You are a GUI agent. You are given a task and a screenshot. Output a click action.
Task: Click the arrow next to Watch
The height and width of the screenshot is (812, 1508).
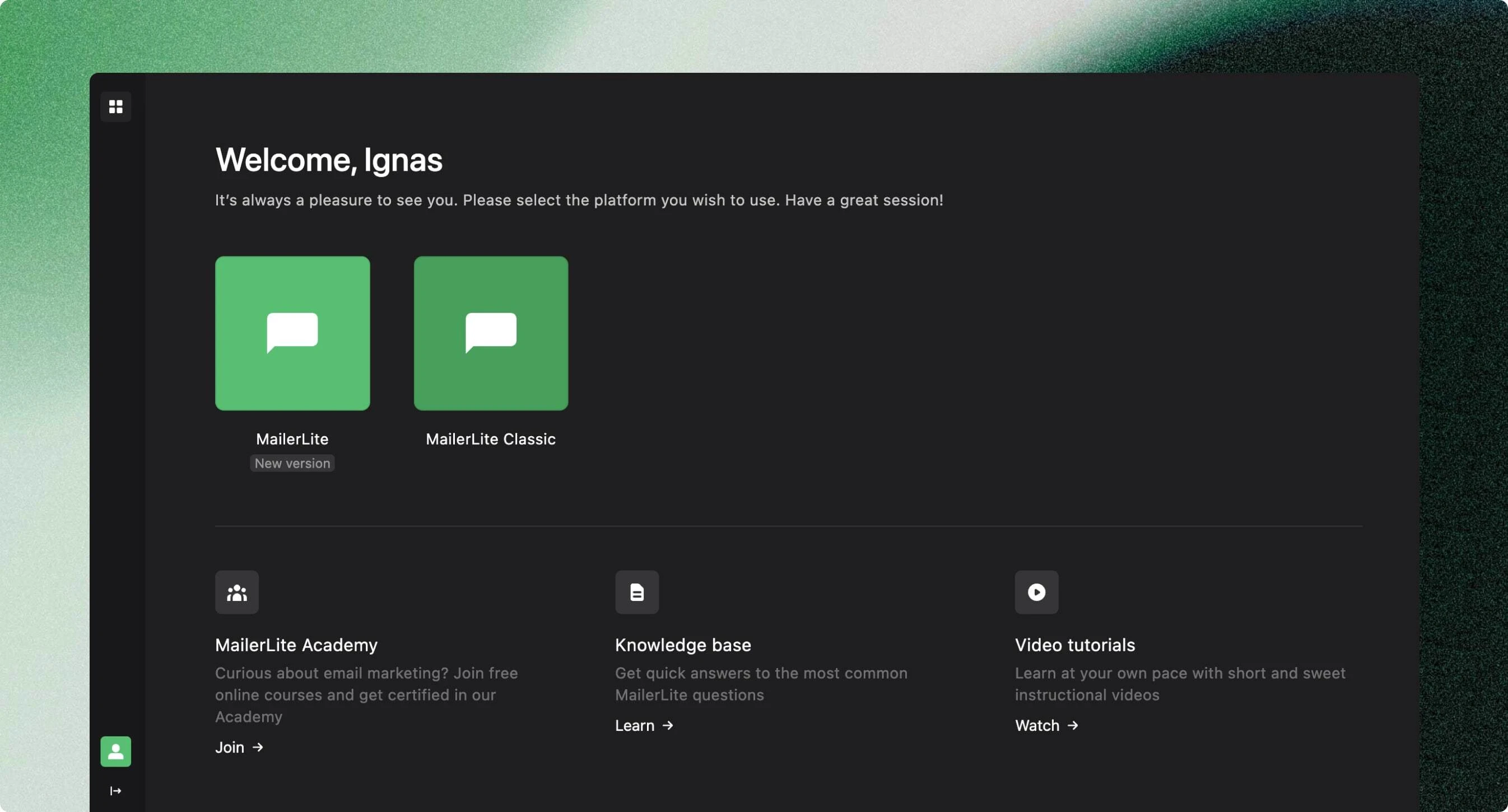tap(1072, 725)
